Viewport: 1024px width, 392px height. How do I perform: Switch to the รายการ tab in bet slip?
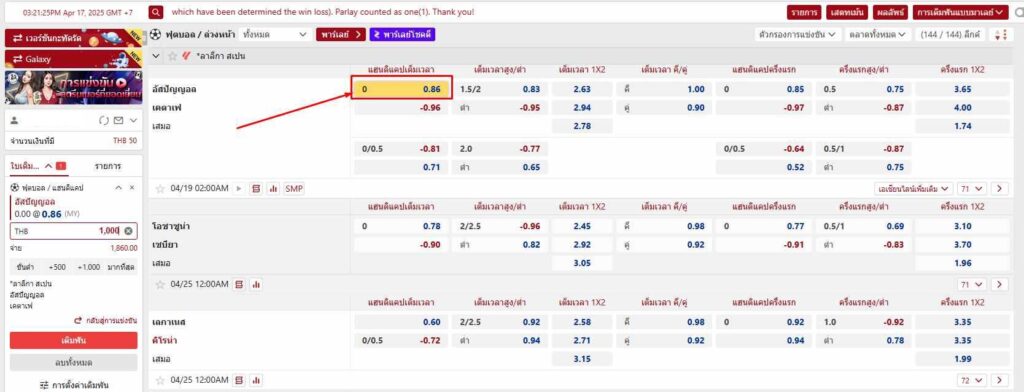pyautogui.click(x=107, y=167)
